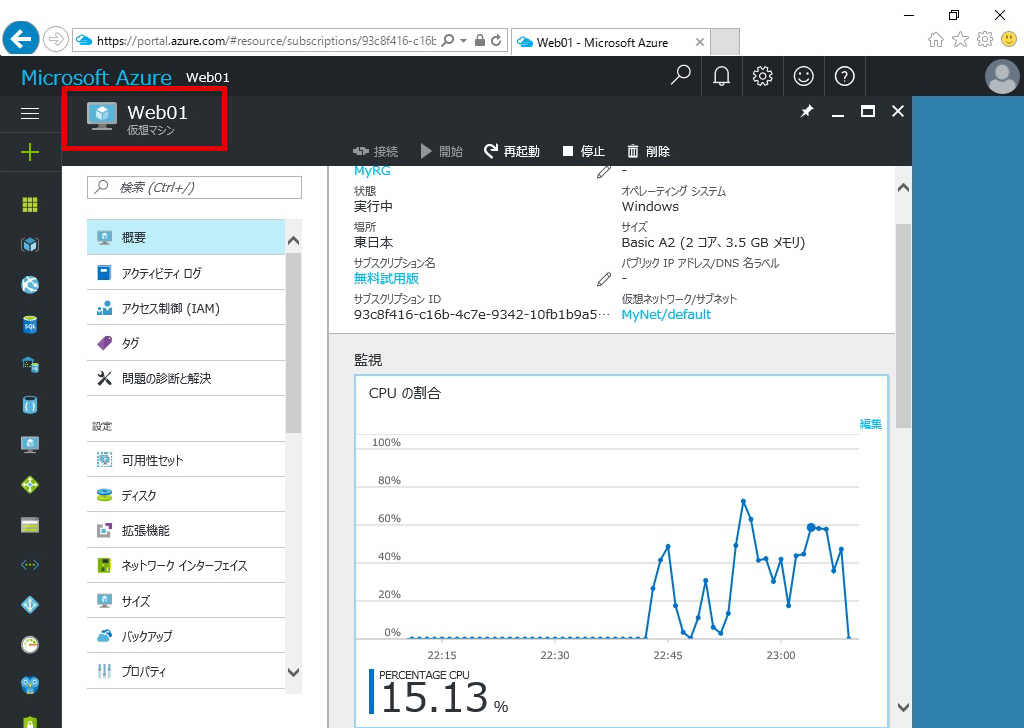1024x728 pixels.
Task: Open Azure Active Directory diamond icon
Action: point(30,605)
